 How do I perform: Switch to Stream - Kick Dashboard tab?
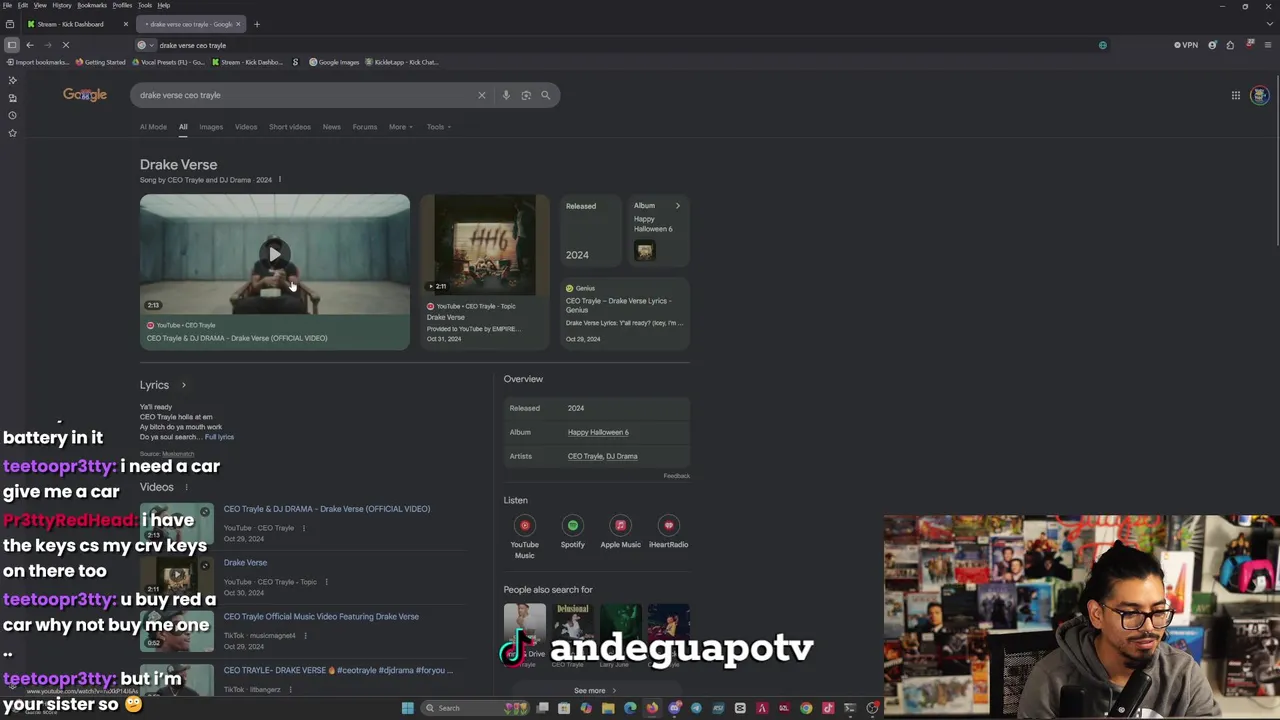(78, 24)
